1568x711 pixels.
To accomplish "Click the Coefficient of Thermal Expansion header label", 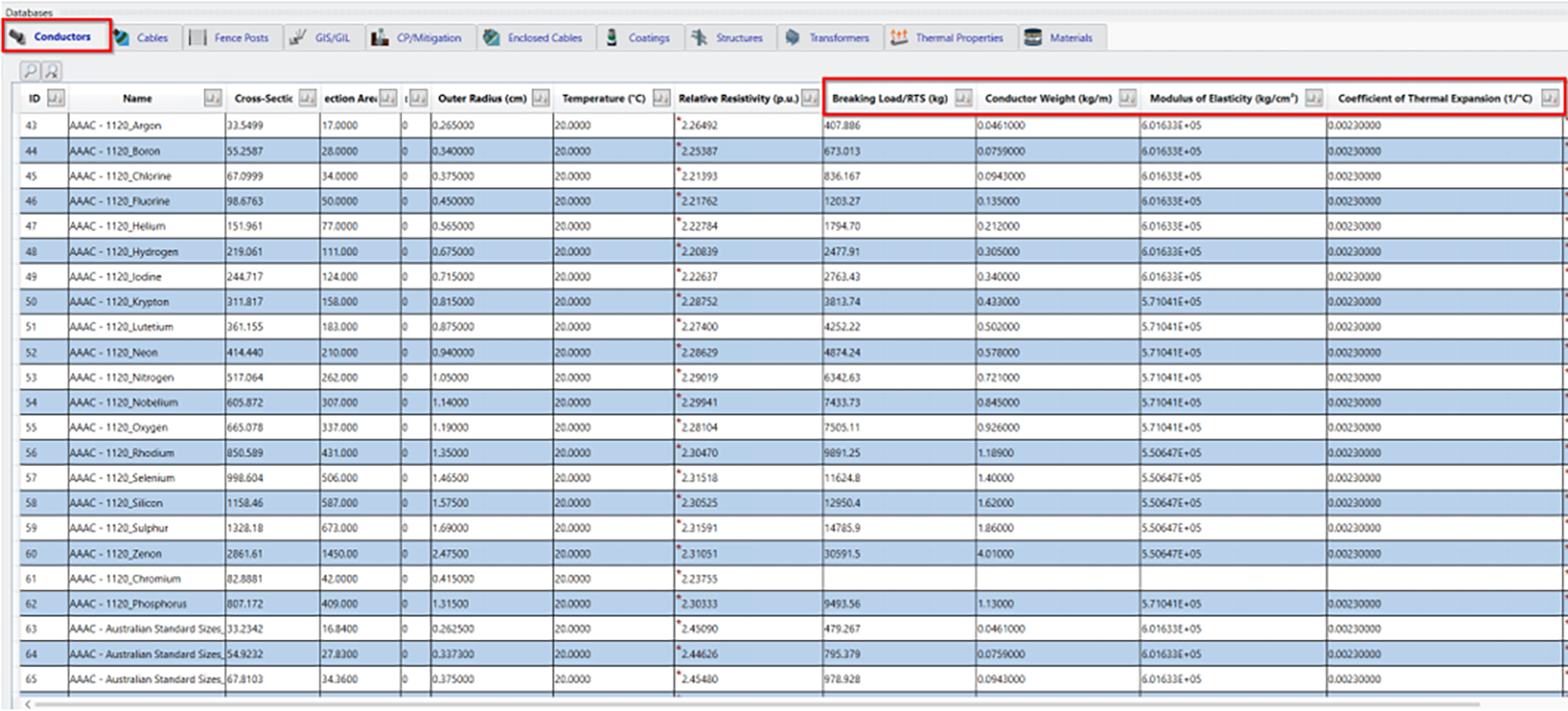I will point(1435,98).
